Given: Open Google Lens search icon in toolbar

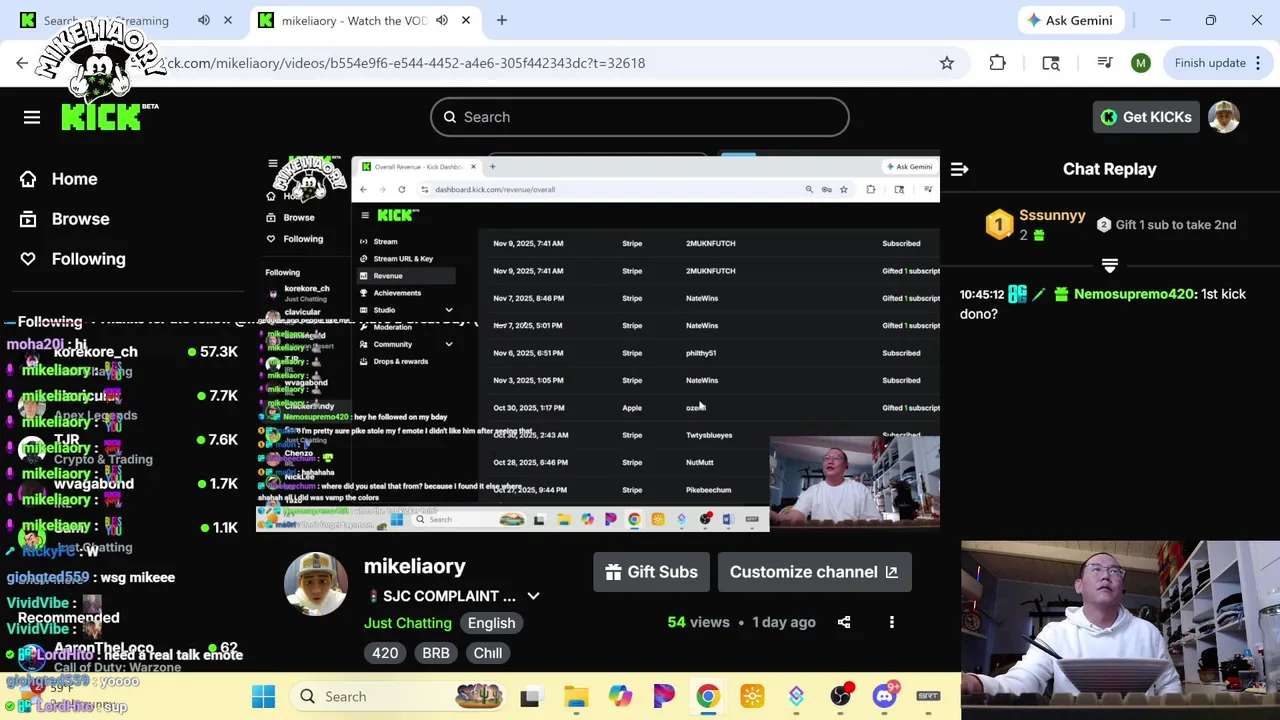Looking at the screenshot, I should coord(1051,63).
